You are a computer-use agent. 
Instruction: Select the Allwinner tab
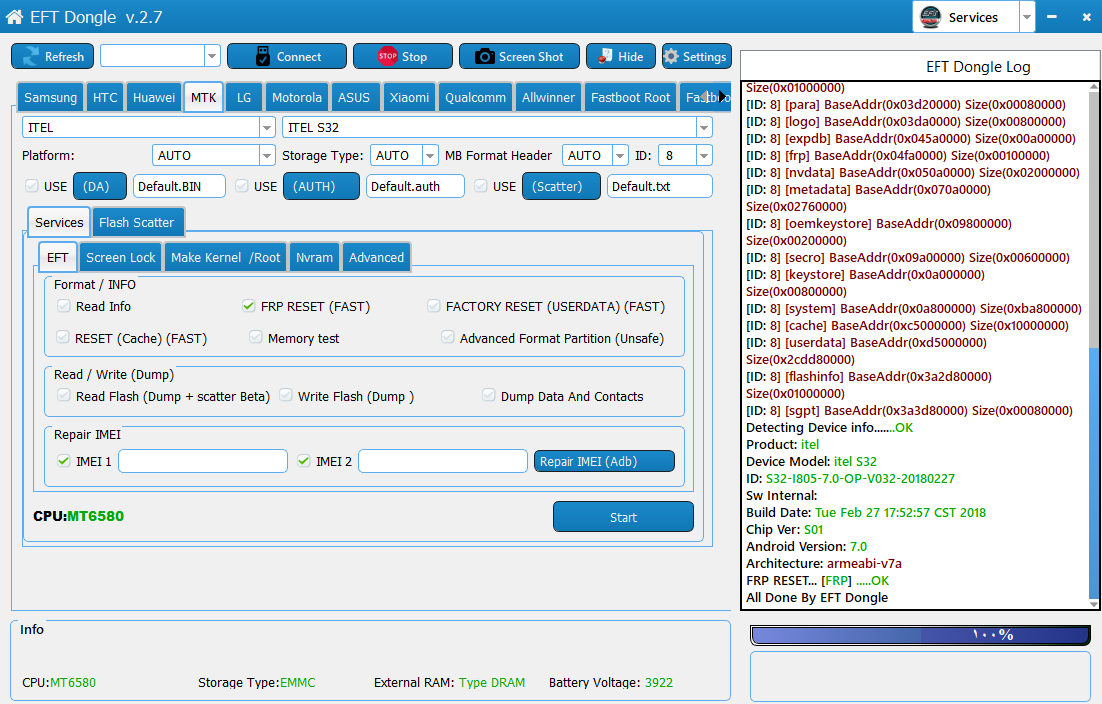pos(548,97)
